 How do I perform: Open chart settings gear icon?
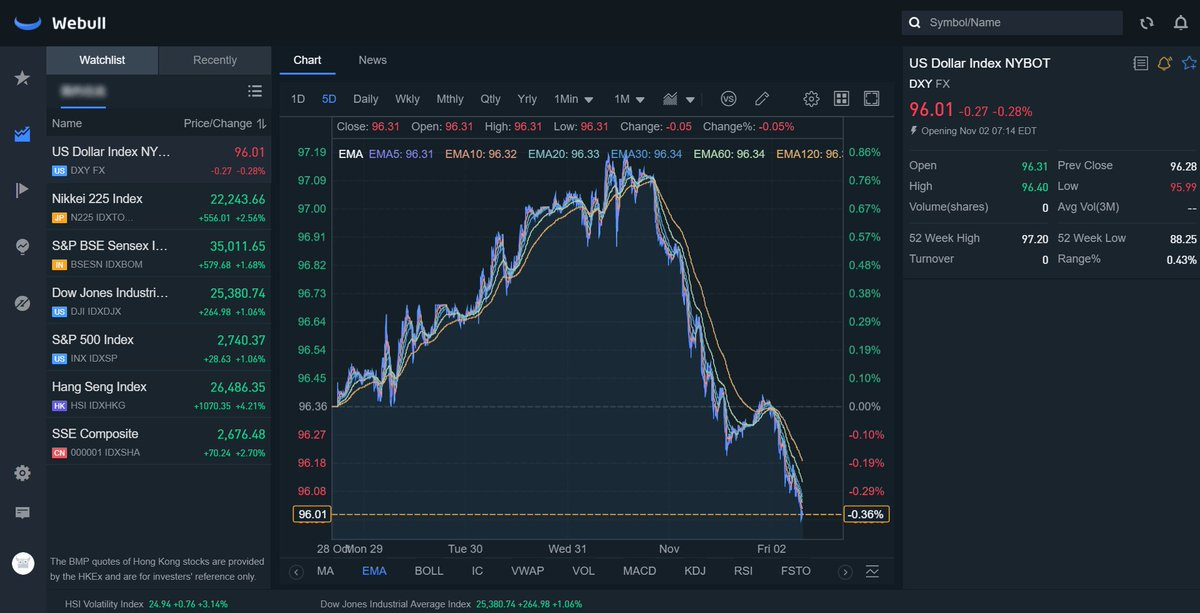811,99
